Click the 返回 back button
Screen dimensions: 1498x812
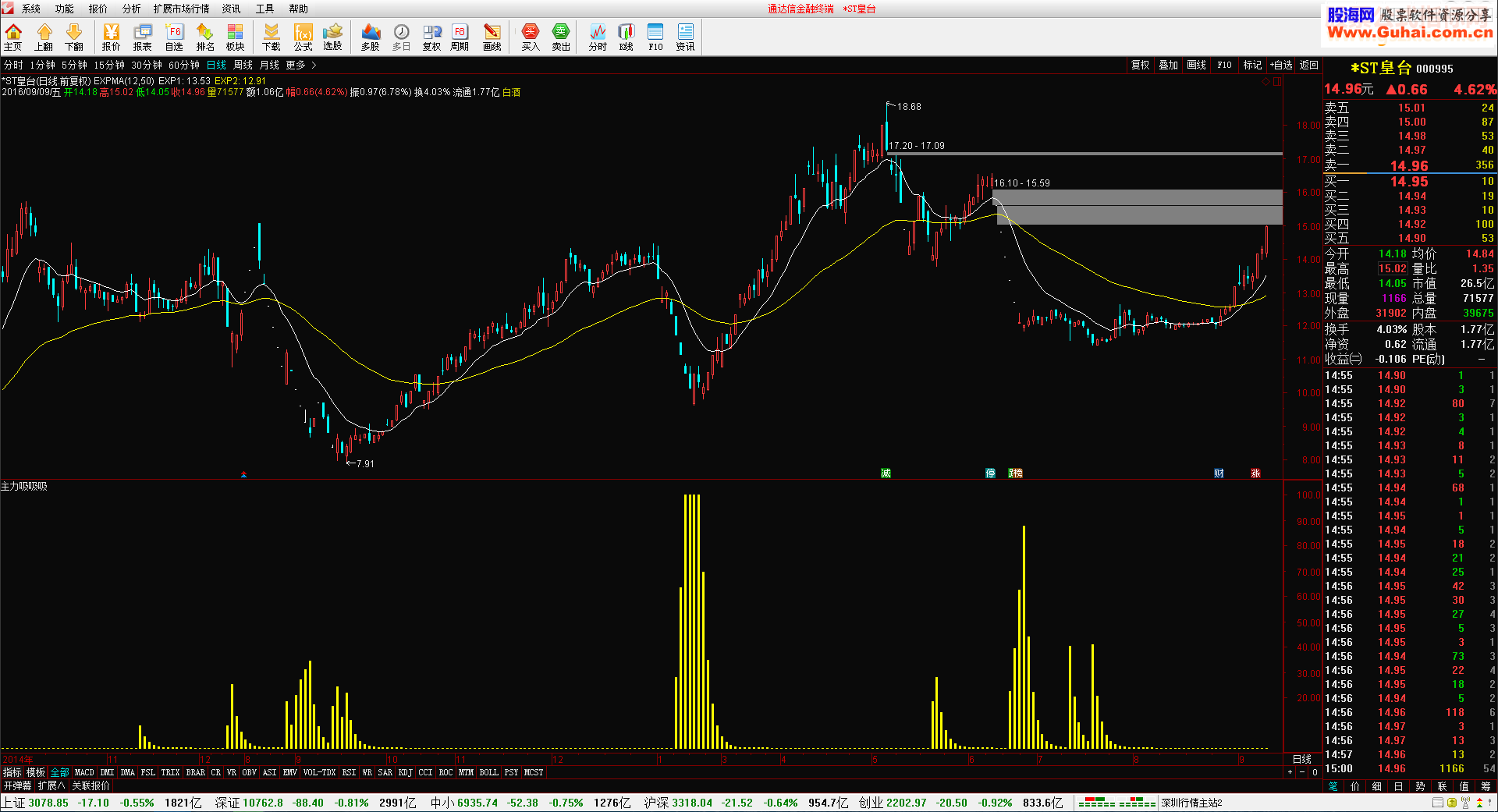[1309, 65]
